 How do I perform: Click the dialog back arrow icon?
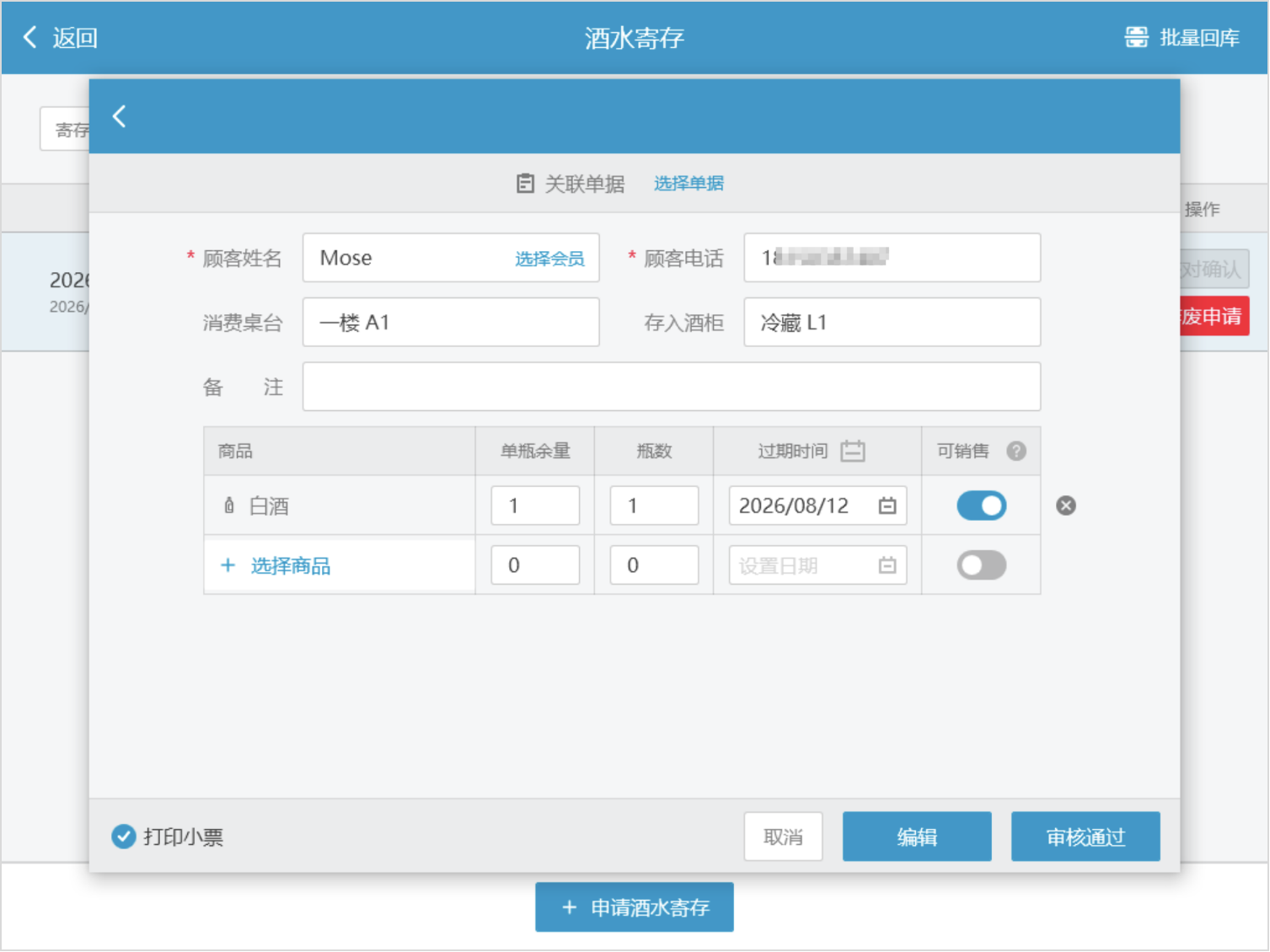(x=119, y=116)
